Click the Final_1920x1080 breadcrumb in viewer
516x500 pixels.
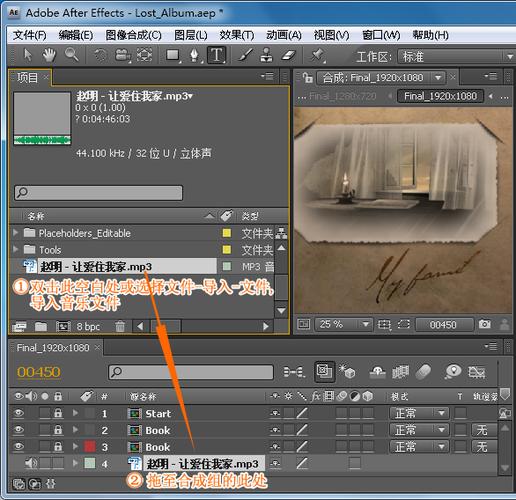(440, 96)
